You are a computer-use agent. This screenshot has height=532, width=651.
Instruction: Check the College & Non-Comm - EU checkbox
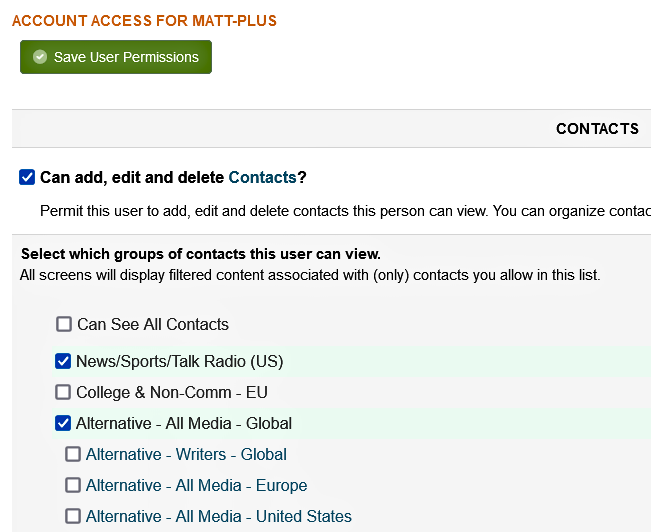[63, 392]
